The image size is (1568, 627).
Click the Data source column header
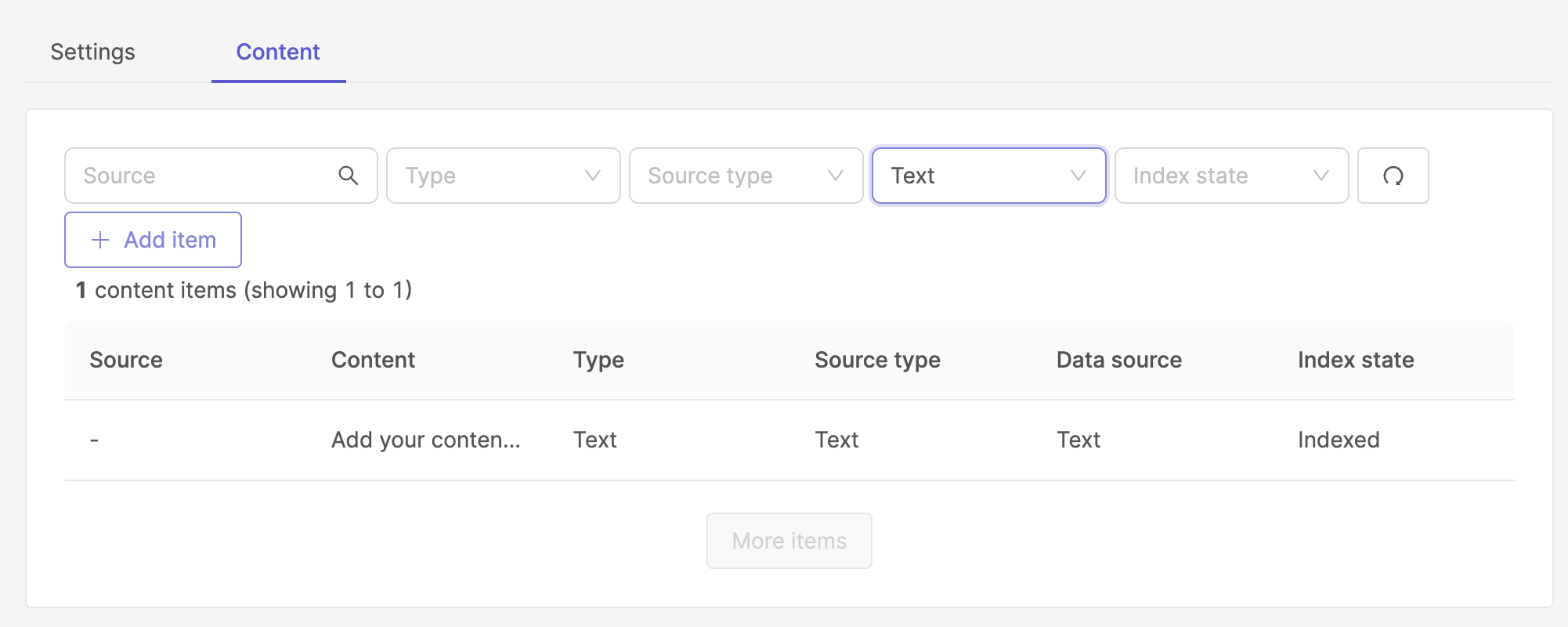click(x=1118, y=360)
